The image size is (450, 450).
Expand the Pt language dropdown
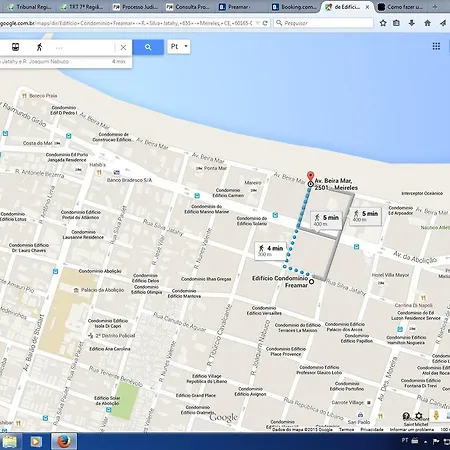tap(179, 47)
